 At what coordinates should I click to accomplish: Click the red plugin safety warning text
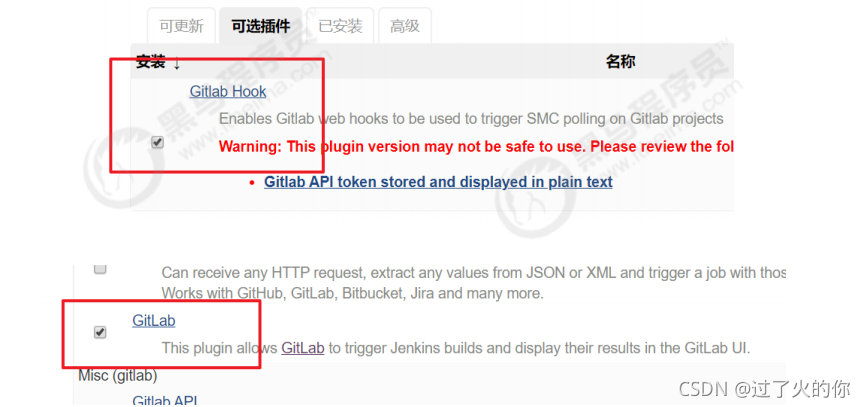click(x=476, y=147)
